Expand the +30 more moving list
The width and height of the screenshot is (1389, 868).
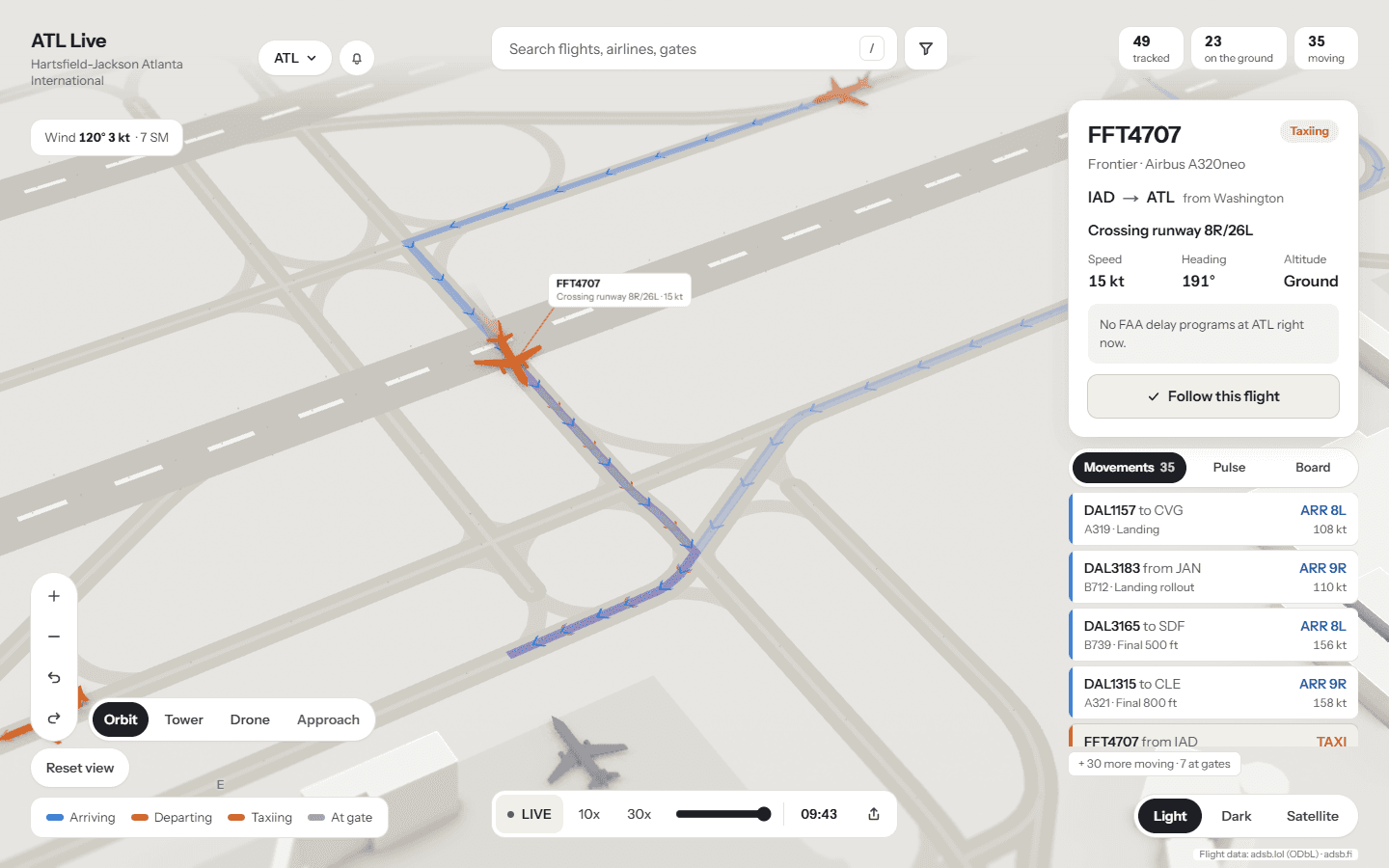tap(1154, 764)
